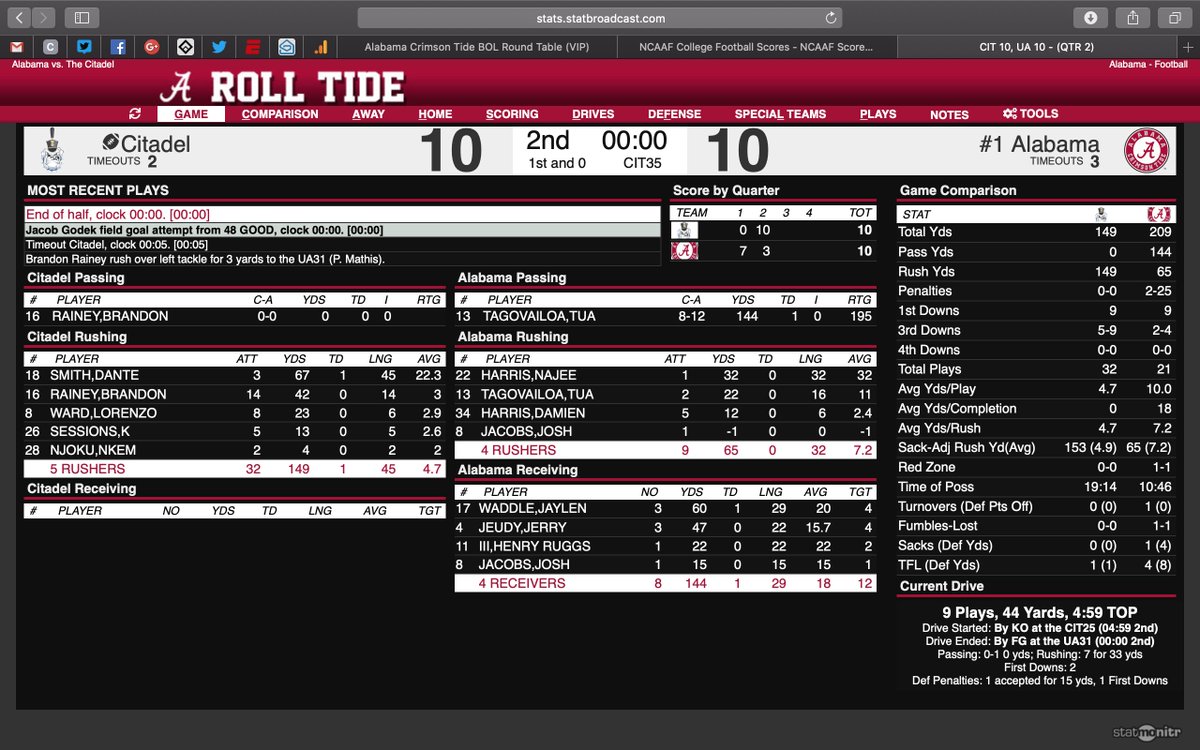The width and height of the screenshot is (1200, 750).
Task: Show all Safari tabs overview
Action: pos(1173,18)
